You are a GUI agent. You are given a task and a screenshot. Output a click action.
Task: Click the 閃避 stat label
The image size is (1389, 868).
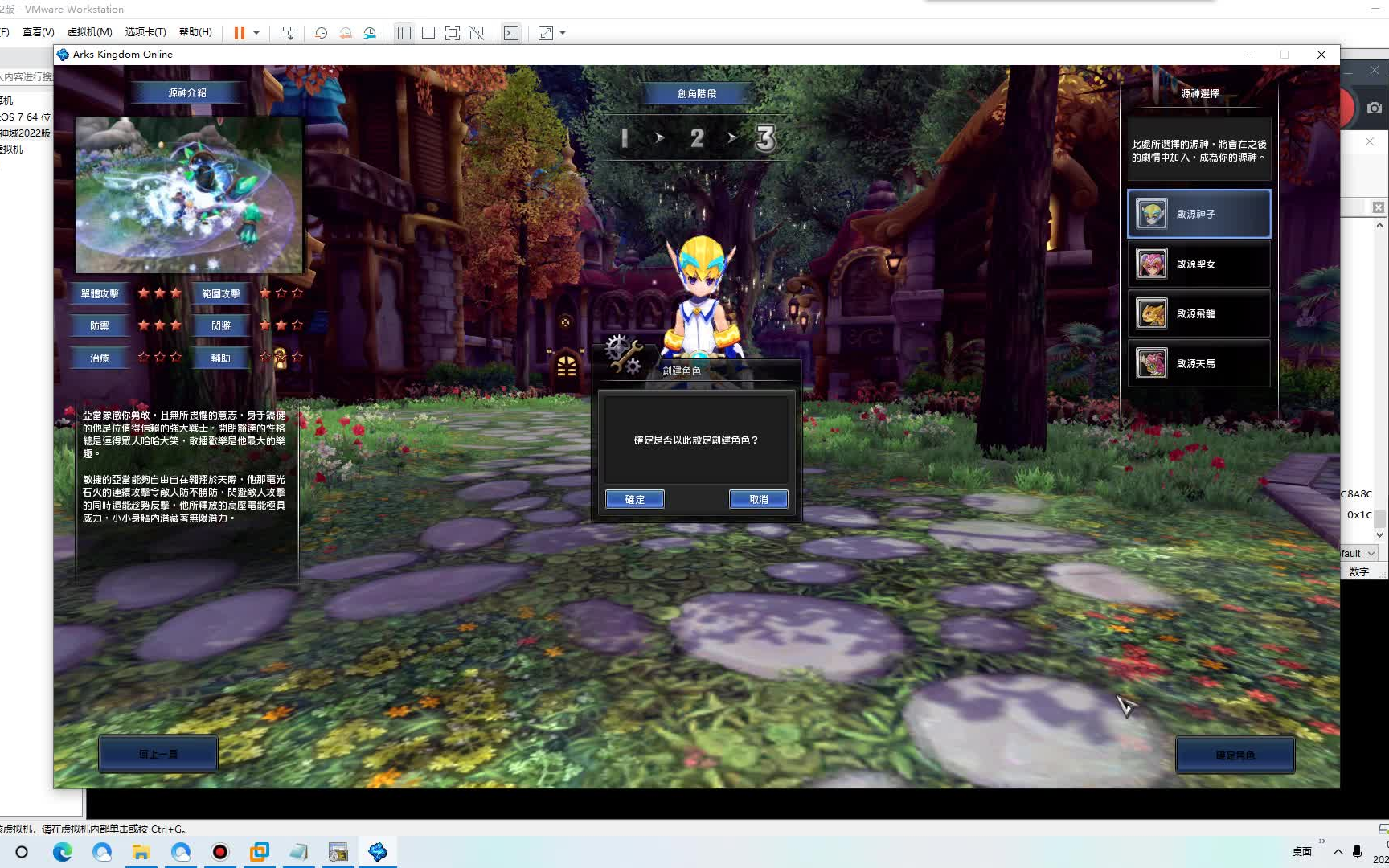click(x=221, y=325)
